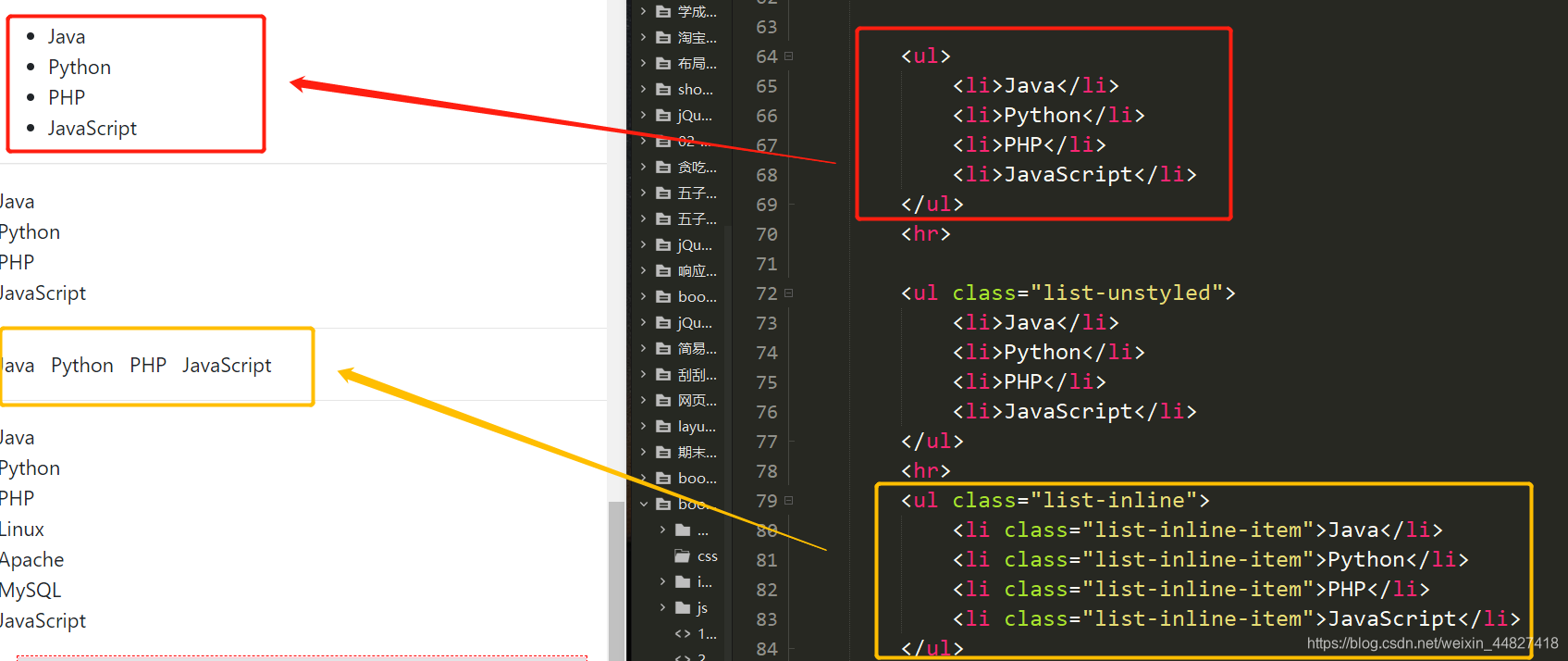The width and height of the screenshot is (1568, 661).
Task: Click the folder icon of 学成 project
Action: (663, 12)
